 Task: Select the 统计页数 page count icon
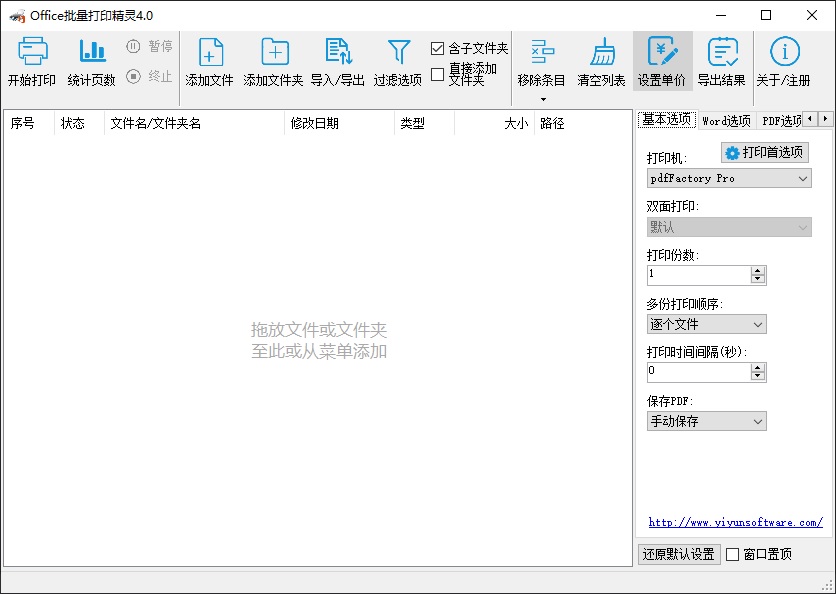(93, 60)
